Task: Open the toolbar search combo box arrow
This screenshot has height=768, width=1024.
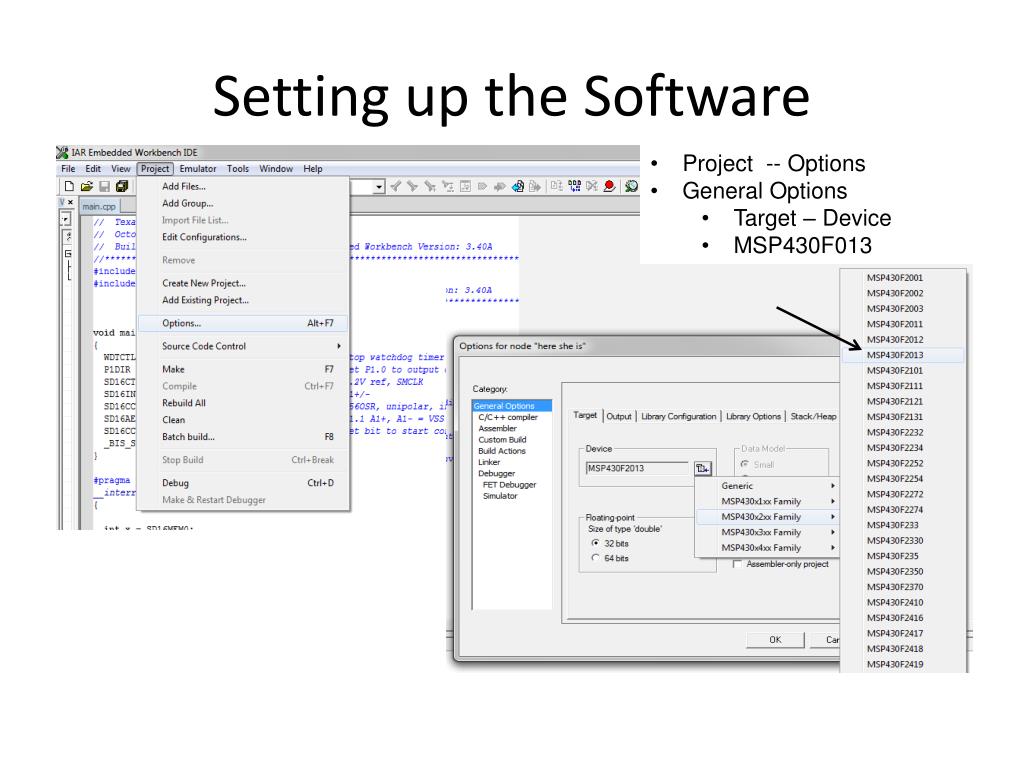Action: pyautogui.click(x=379, y=187)
